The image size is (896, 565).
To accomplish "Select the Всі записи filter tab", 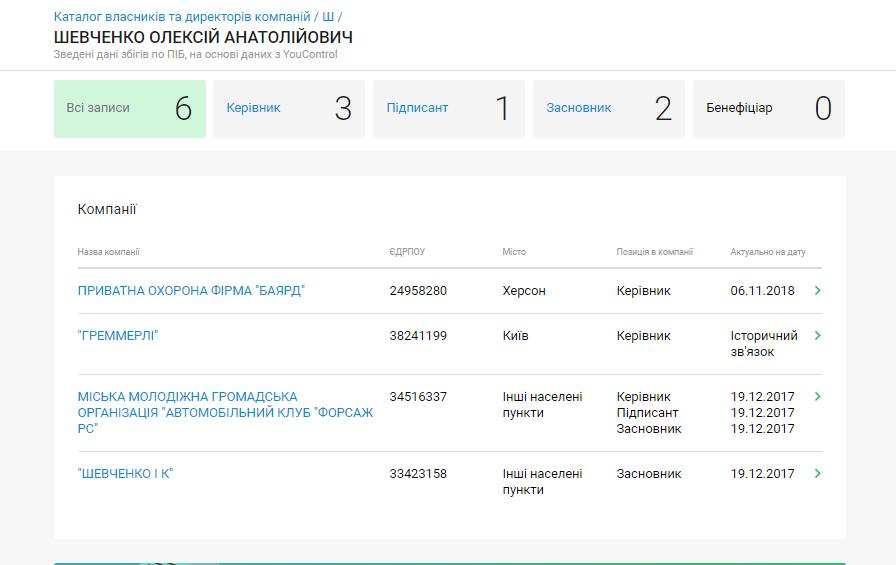I will tap(130, 108).
